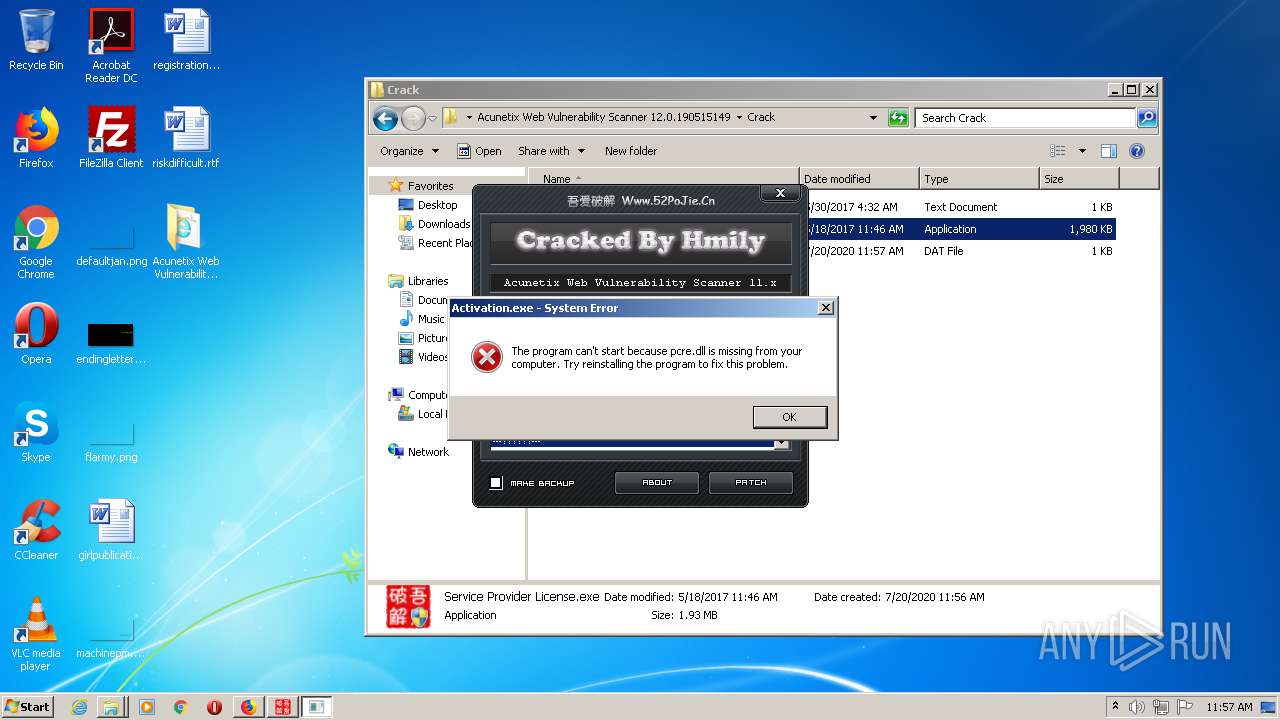The width and height of the screenshot is (1280, 720).
Task: Select Libraries in the navigation pane
Action: tap(427, 281)
